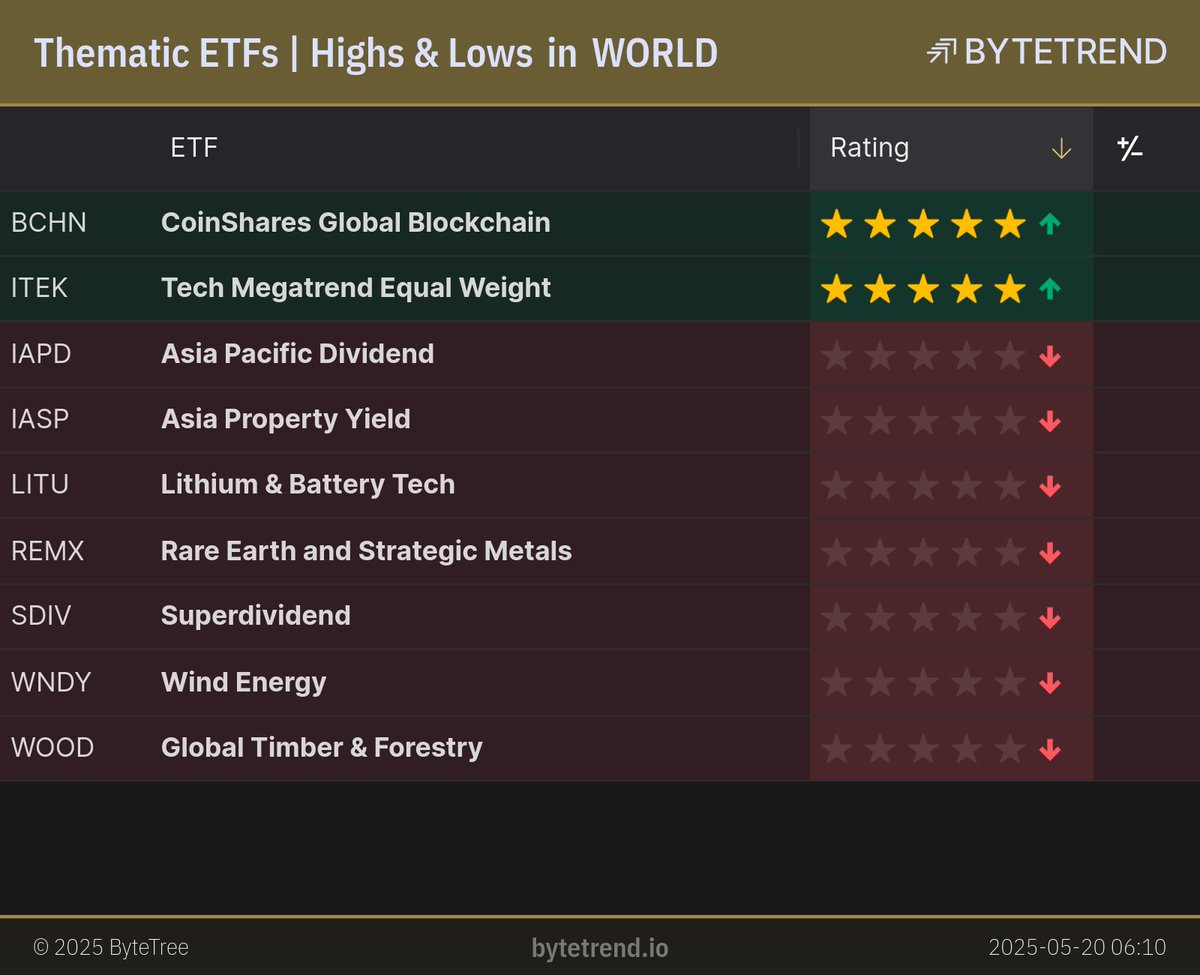Click the green up arrow for BCHN
The width and height of the screenshot is (1200, 975).
(x=1049, y=224)
